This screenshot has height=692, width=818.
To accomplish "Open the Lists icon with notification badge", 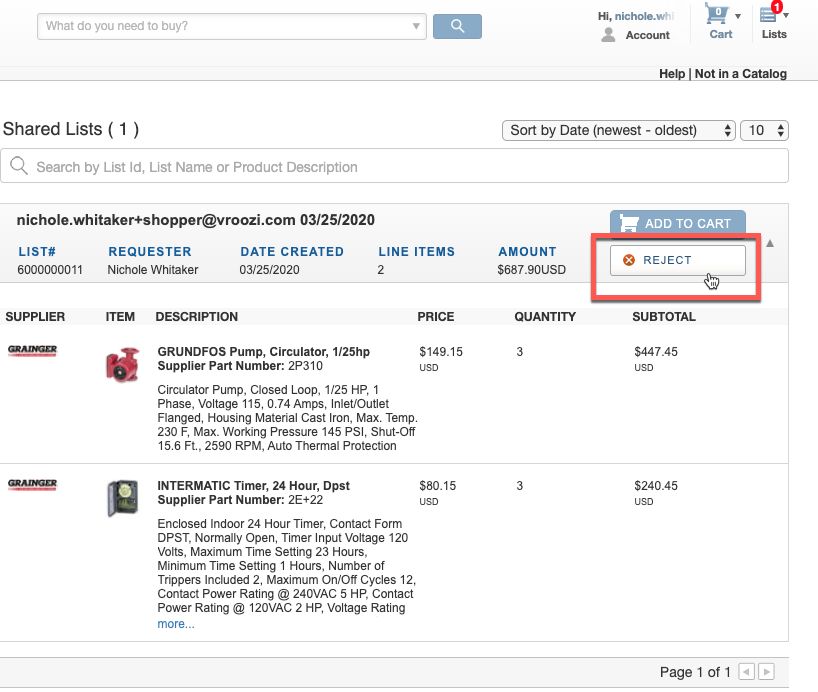I will point(769,14).
